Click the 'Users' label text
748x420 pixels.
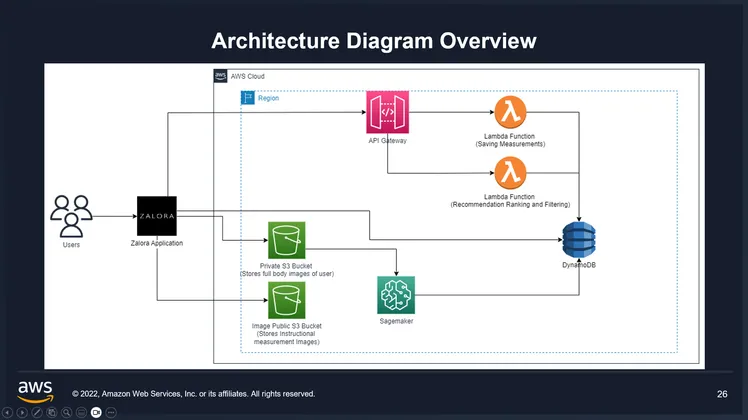pos(72,245)
